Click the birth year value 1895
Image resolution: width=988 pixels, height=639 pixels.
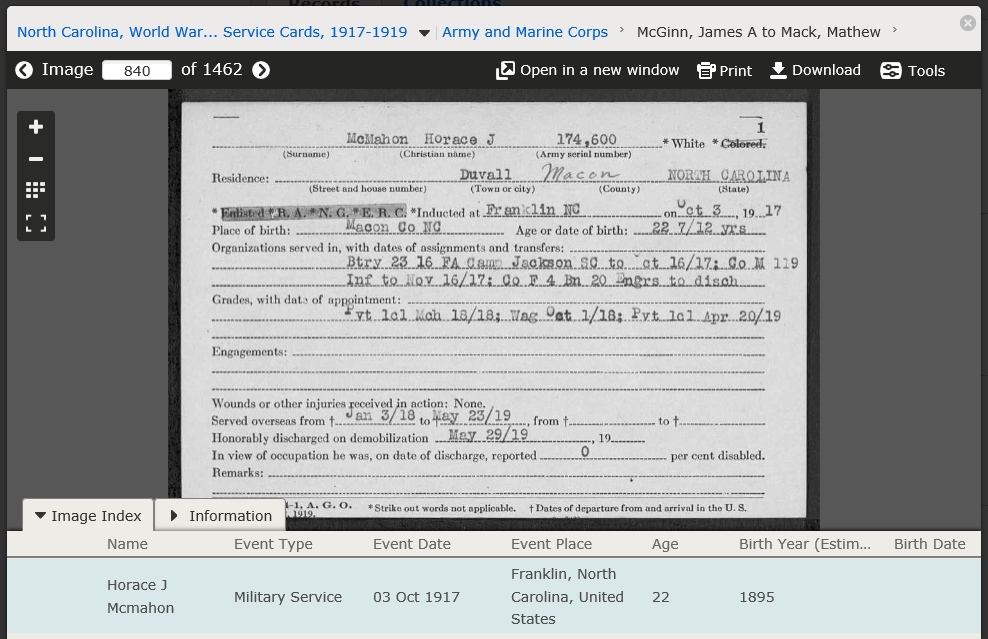756,597
